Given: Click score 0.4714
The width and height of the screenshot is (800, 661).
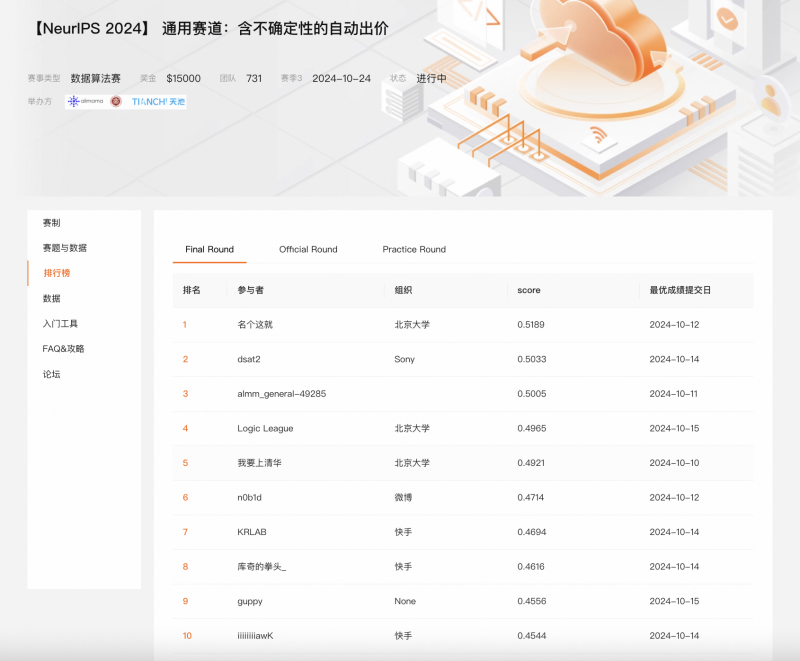Looking at the screenshot, I should tap(531, 497).
